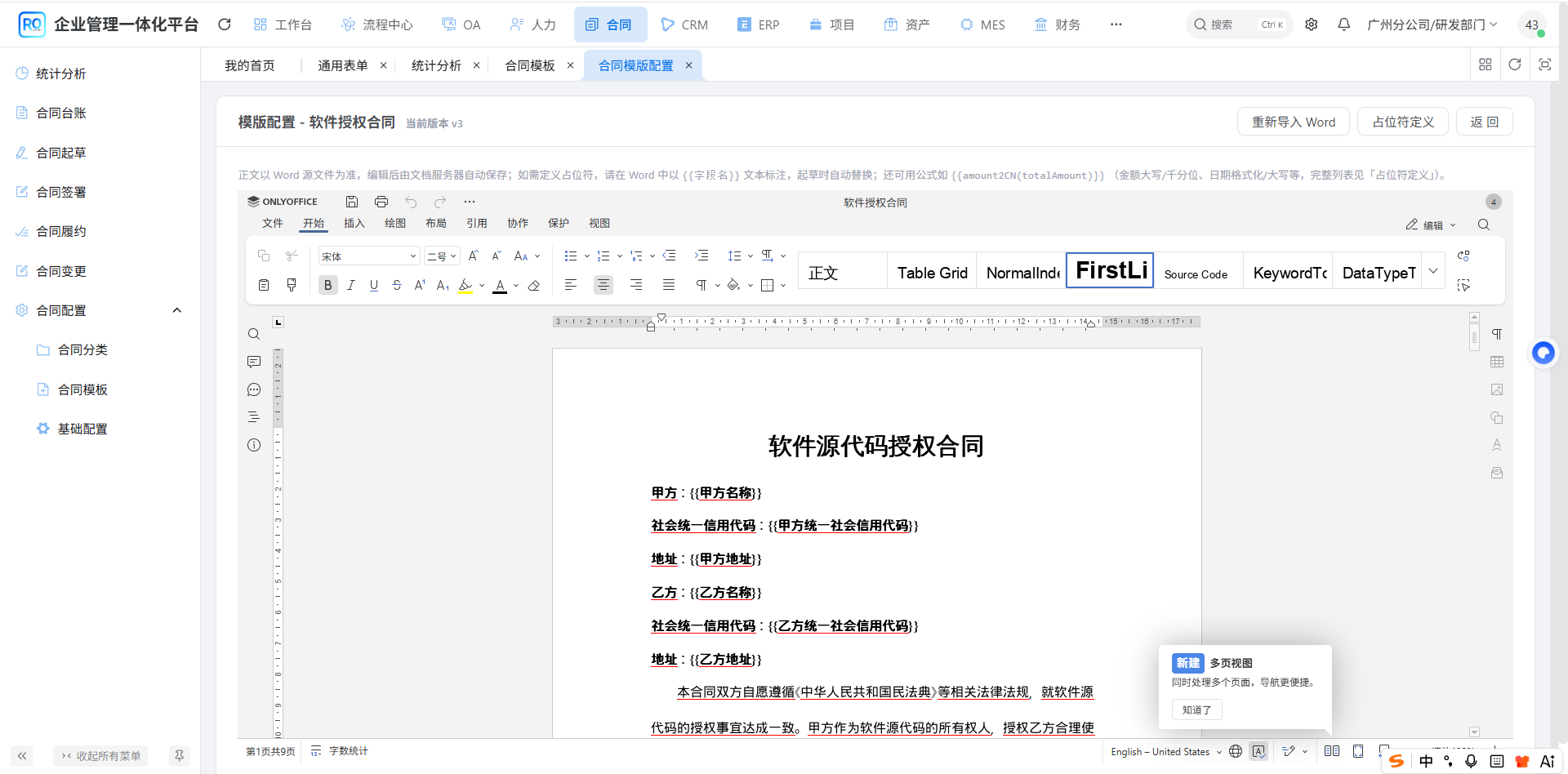1568x774 pixels.
Task: Dismiss the tooltip with 知道了 button
Action: click(1197, 709)
